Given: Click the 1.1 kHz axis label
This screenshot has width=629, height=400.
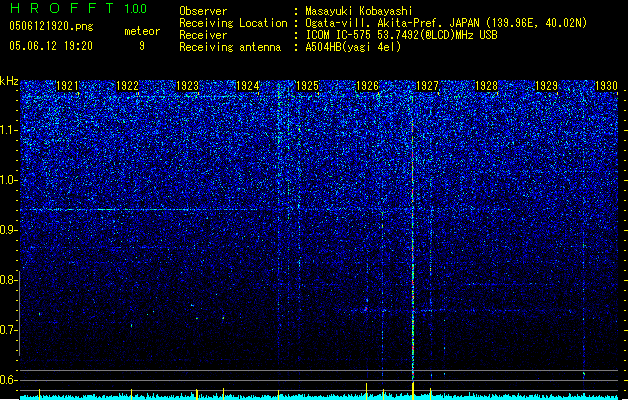Looking at the screenshot, I should pos(8,130).
